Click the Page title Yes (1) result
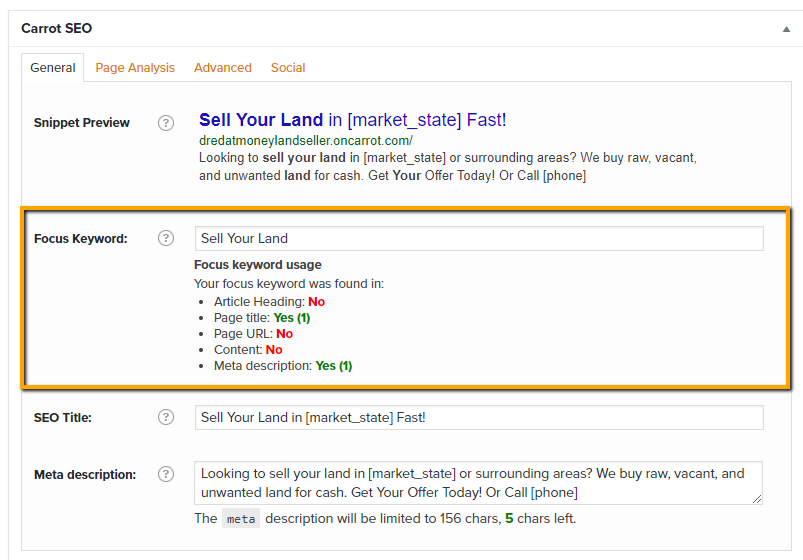803x560 pixels. 292,318
